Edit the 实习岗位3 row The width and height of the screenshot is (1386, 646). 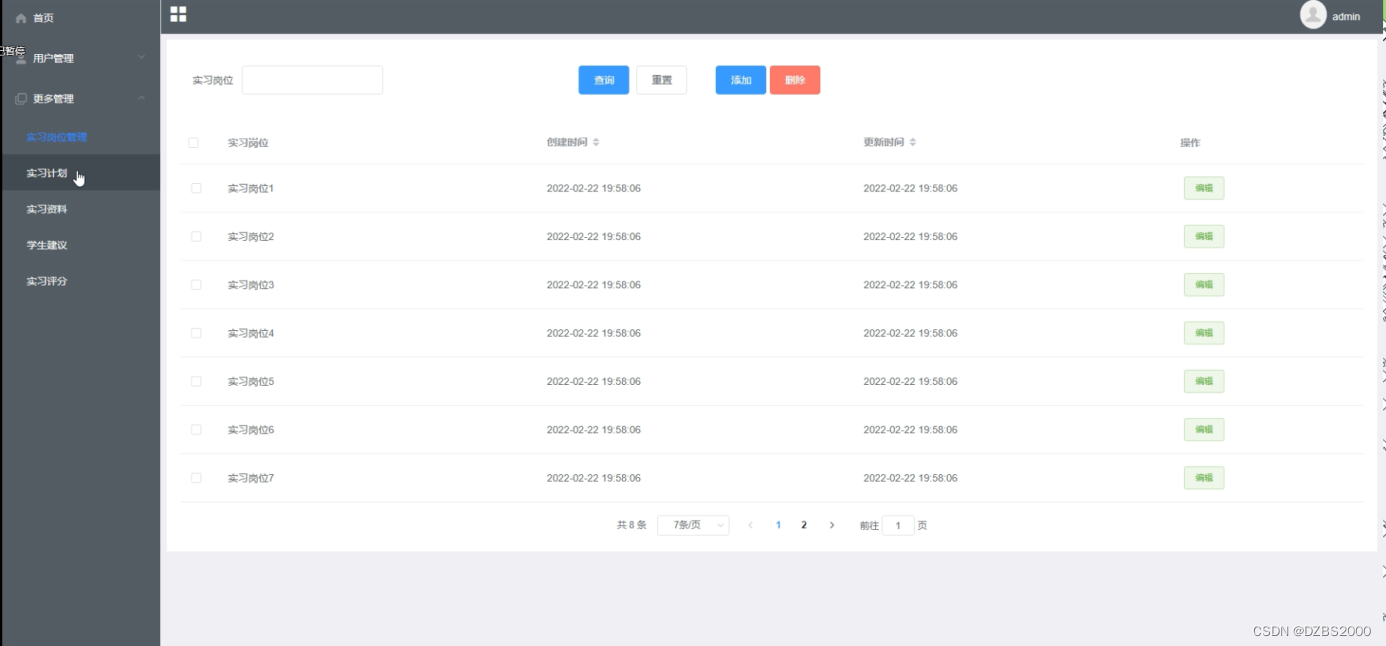pos(1204,285)
